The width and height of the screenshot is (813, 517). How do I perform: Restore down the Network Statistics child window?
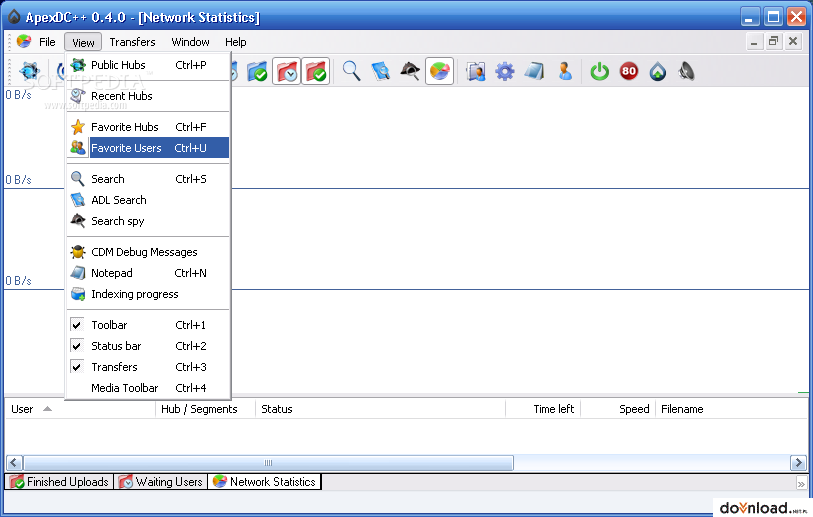[x=773, y=41]
